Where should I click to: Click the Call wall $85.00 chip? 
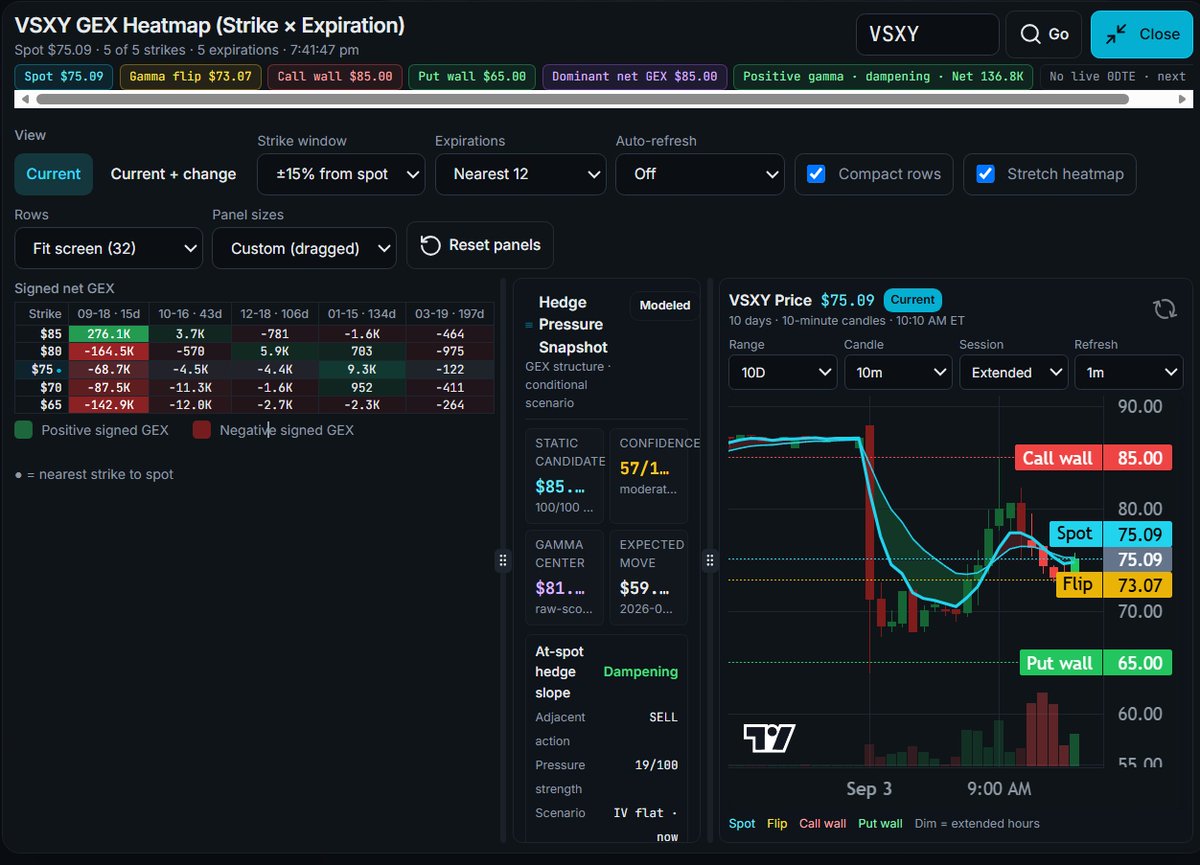(x=336, y=77)
